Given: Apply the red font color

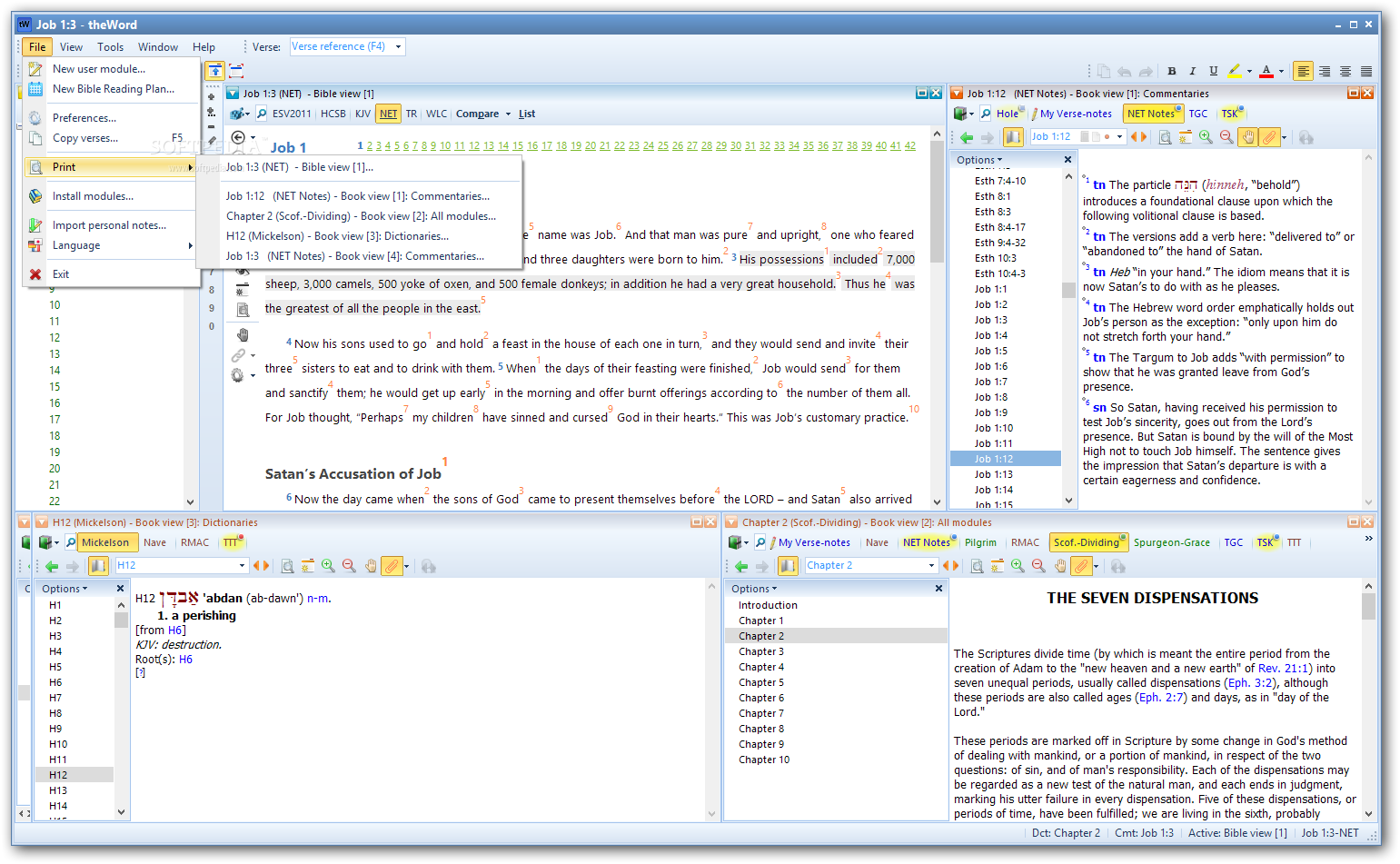Looking at the screenshot, I should coord(1266,71).
